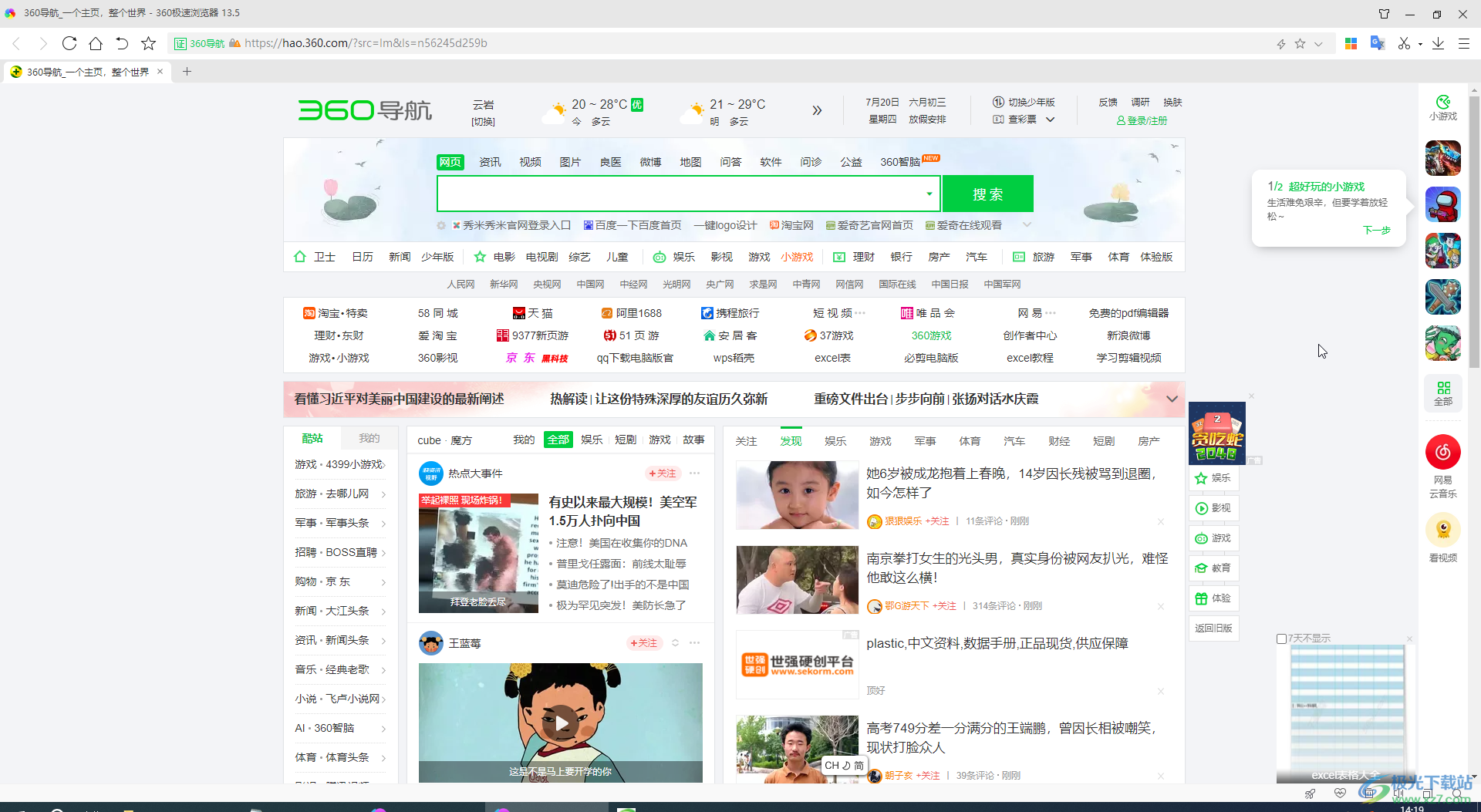Open the crossed swords game icon
Viewport: 1481px width, 812px height.
(1443, 297)
